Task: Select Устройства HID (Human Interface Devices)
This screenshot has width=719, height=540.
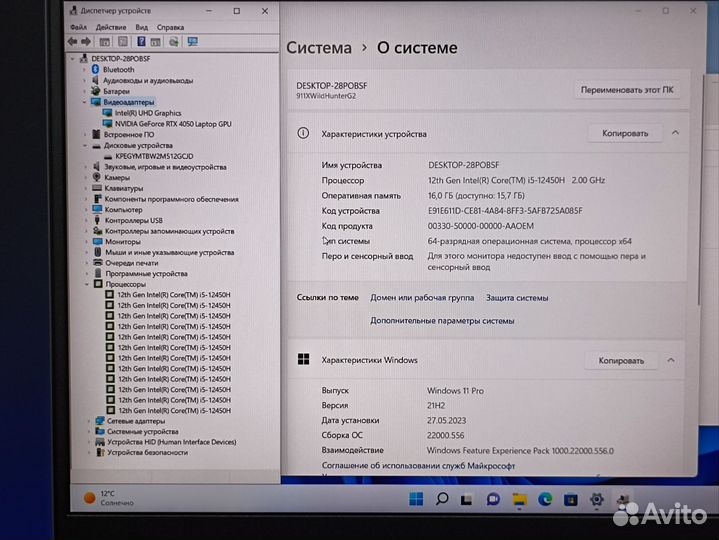Action: [x=171, y=442]
